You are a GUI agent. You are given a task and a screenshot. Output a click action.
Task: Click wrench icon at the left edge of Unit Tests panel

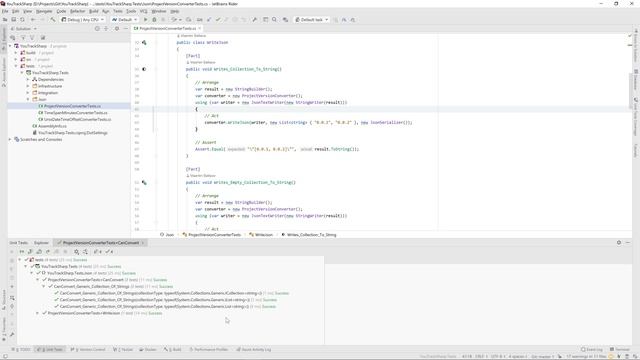(12, 335)
